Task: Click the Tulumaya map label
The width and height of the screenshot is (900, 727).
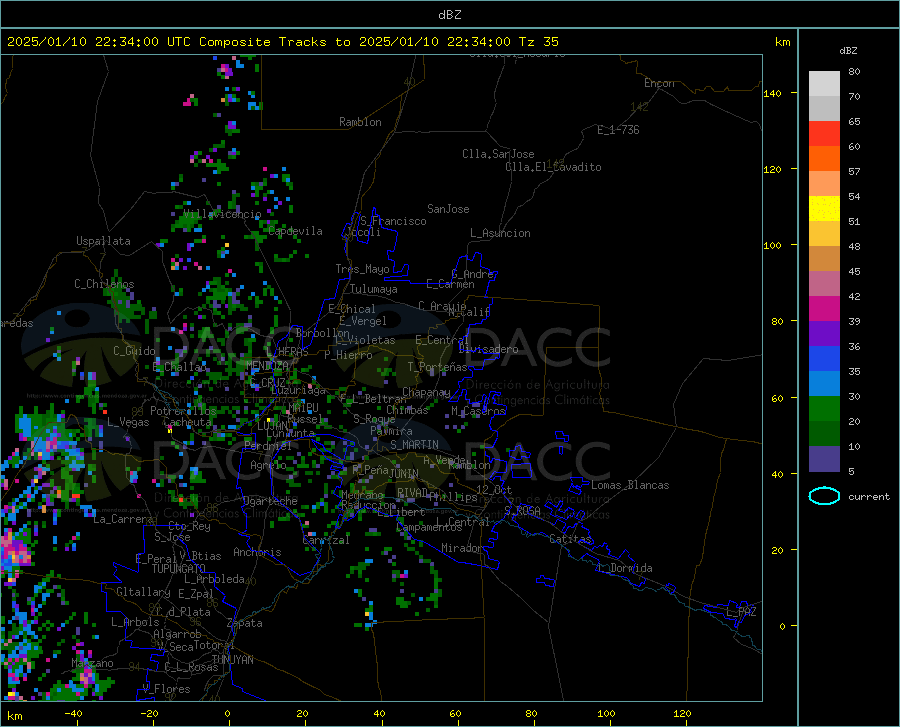Action: click(x=373, y=289)
